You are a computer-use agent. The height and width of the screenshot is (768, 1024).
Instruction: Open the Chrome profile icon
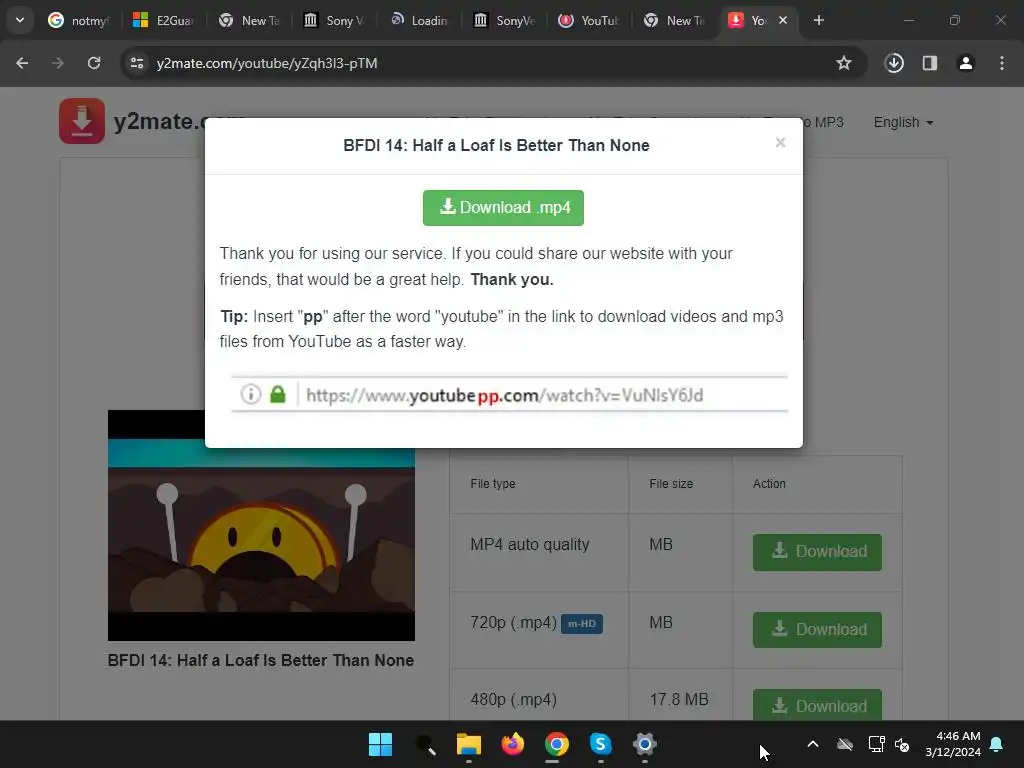click(x=966, y=63)
